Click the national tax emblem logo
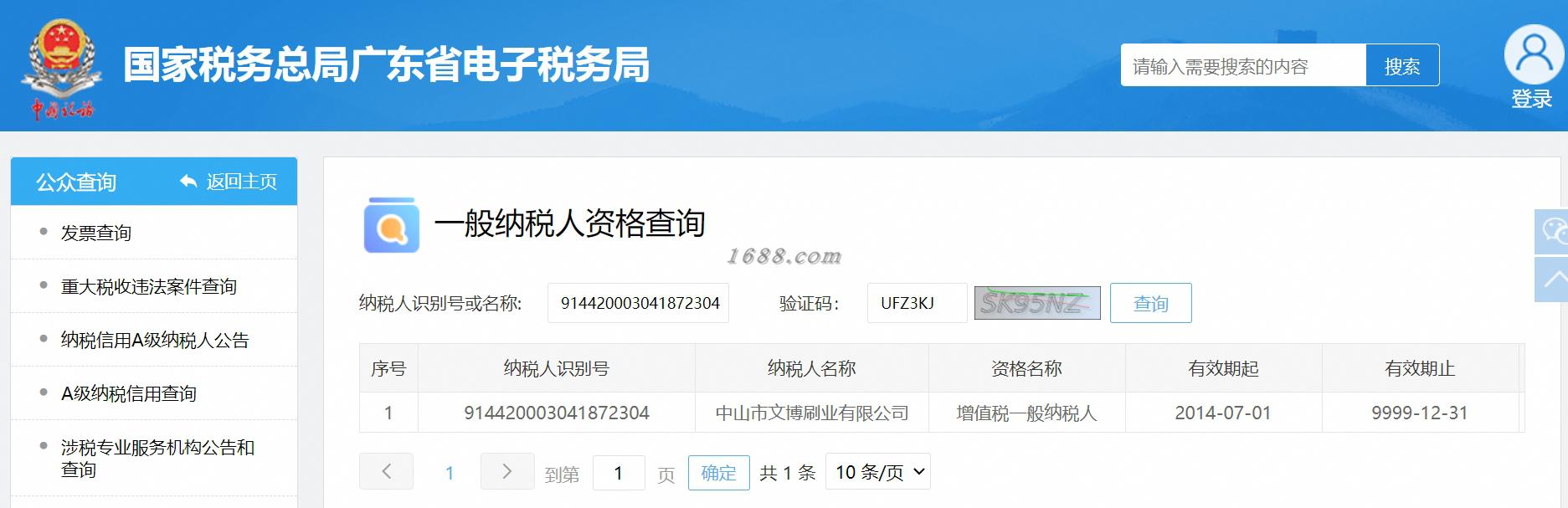 (x=62, y=70)
